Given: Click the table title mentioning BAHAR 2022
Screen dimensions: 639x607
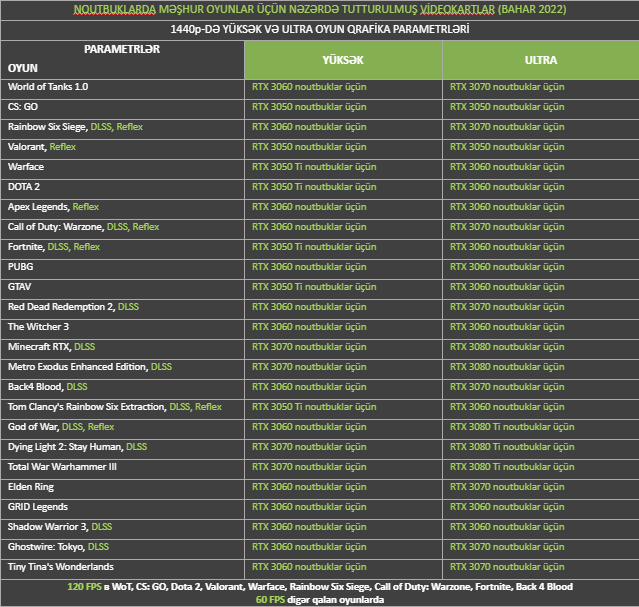Looking at the screenshot, I should click(x=320, y=9).
